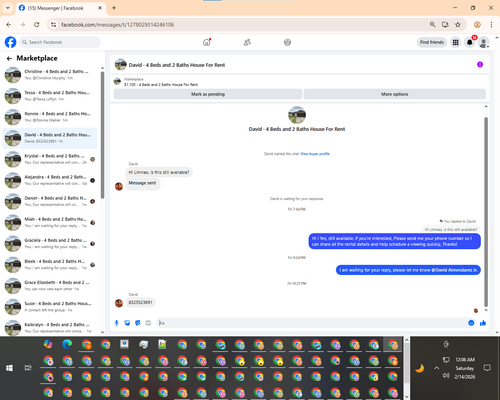This screenshot has height=400, width=500.
Task: Open the sticker picker
Action: point(138,323)
